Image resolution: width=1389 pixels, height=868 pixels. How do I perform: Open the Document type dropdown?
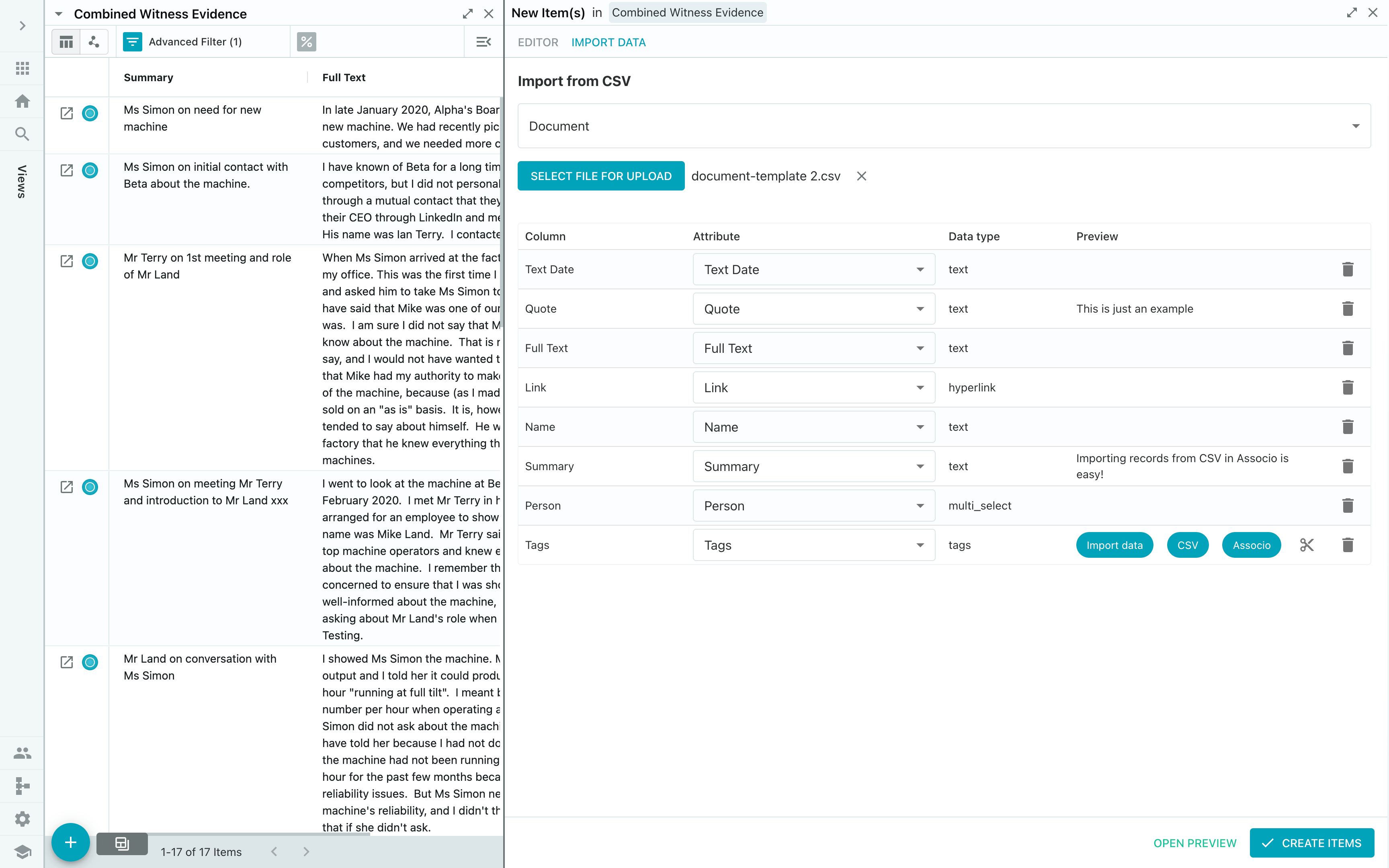944,126
